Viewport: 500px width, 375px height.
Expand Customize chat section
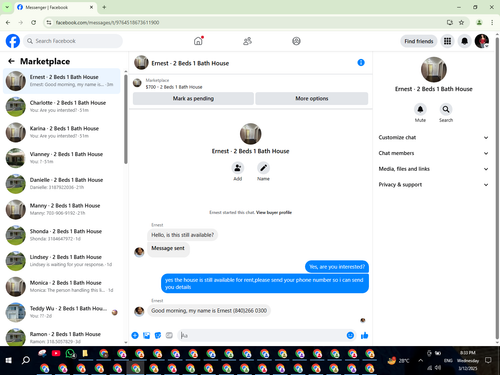point(433,137)
